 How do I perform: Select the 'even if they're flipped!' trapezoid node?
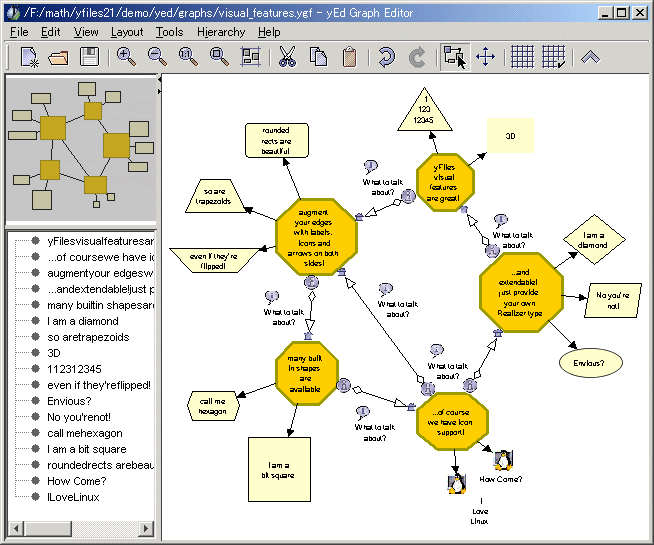click(x=213, y=261)
